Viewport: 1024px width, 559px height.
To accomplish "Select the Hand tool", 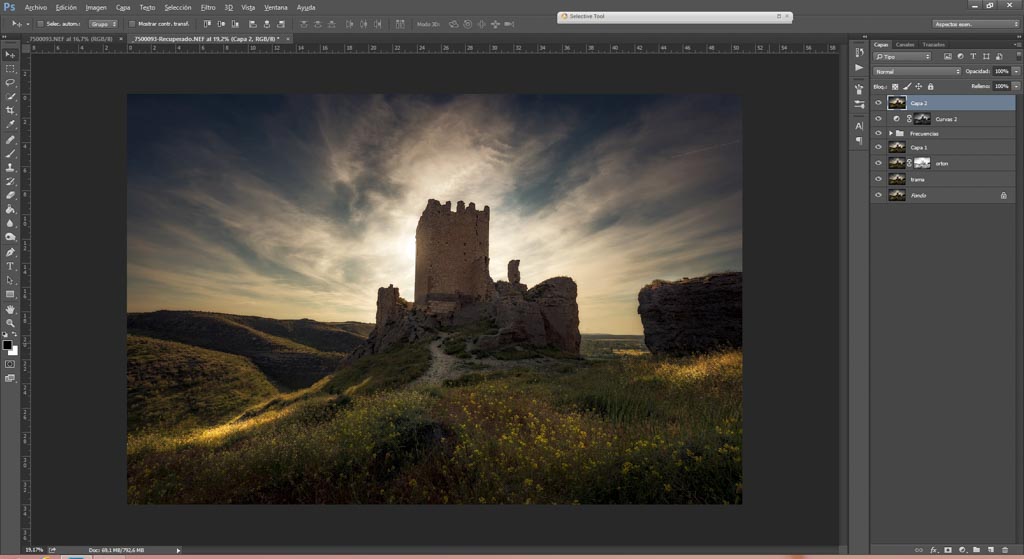I will (10, 309).
